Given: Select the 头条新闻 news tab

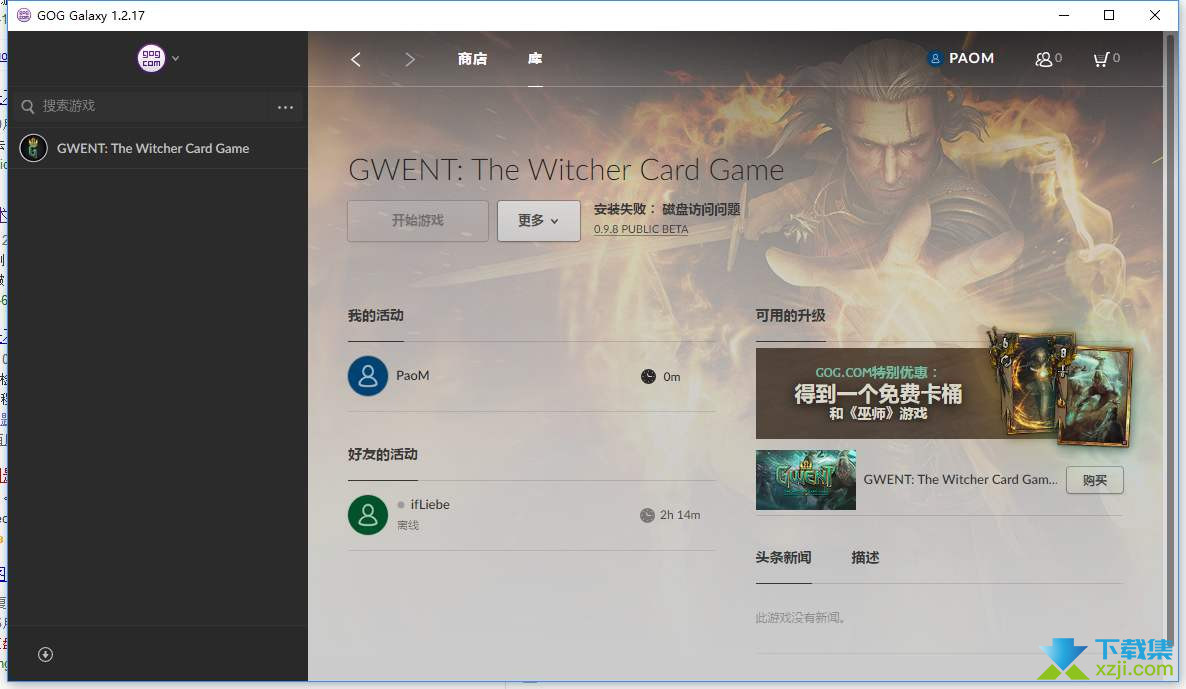Looking at the screenshot, I should point(784,558).
